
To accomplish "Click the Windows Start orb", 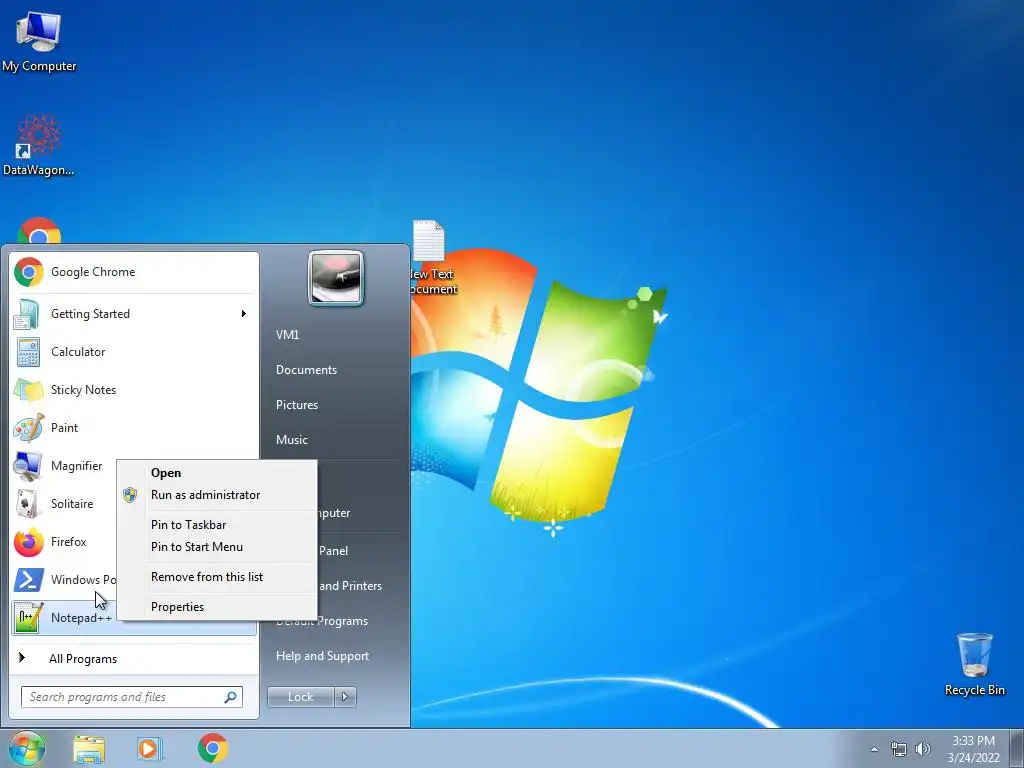I will pos(27,748).
